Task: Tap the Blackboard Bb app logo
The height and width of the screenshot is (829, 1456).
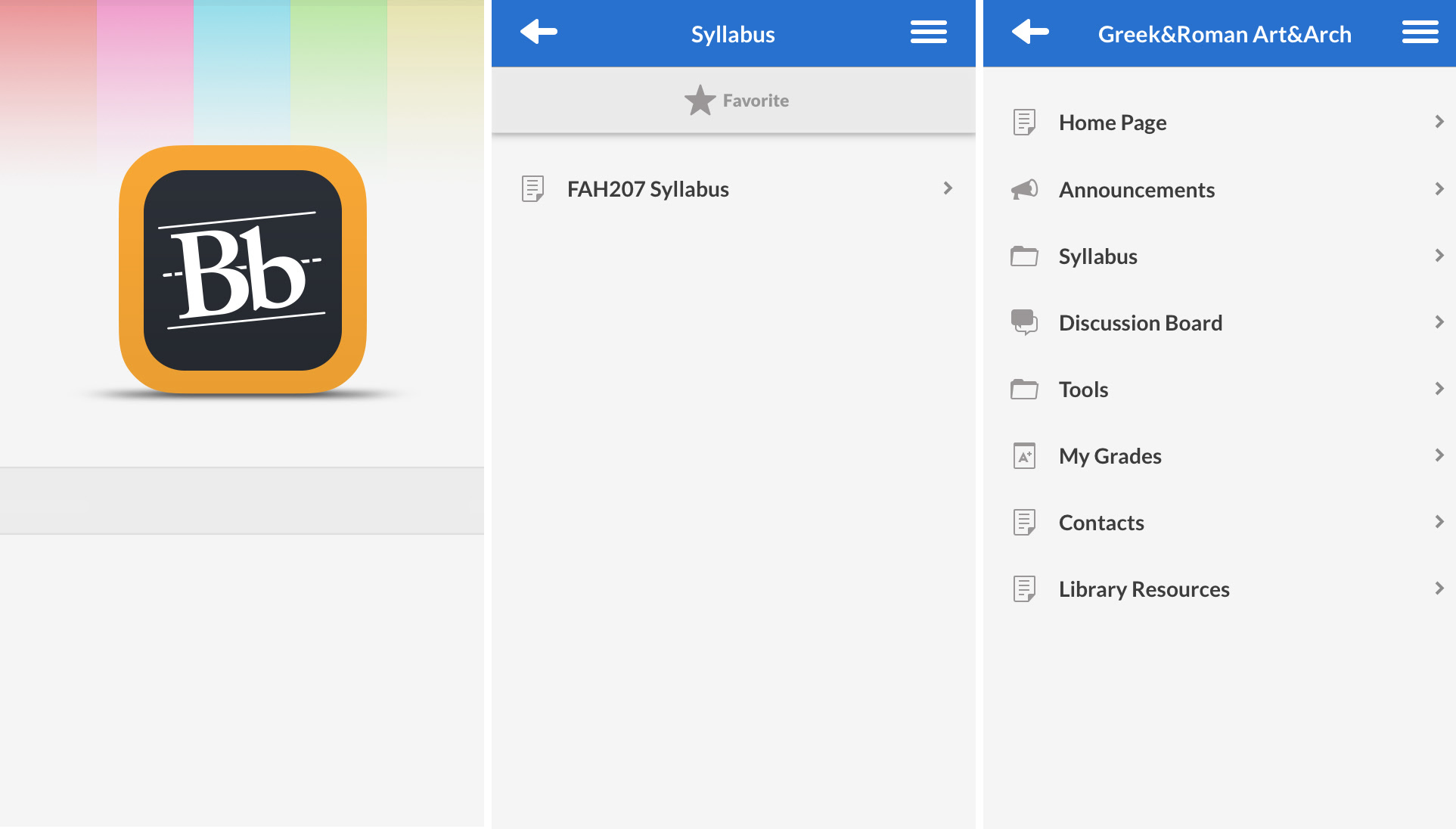Action: pyautogui.click(x=243, y=270)
